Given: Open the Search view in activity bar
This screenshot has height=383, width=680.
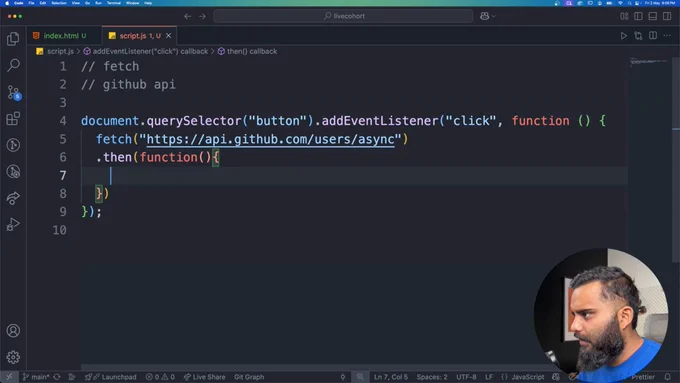Looking at the screenshot, I should click(x=13, y=65).
